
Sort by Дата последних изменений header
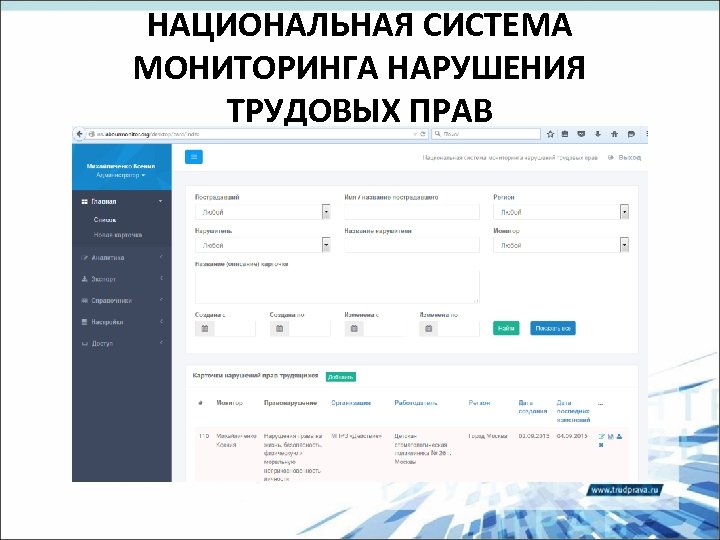(573, 411)
